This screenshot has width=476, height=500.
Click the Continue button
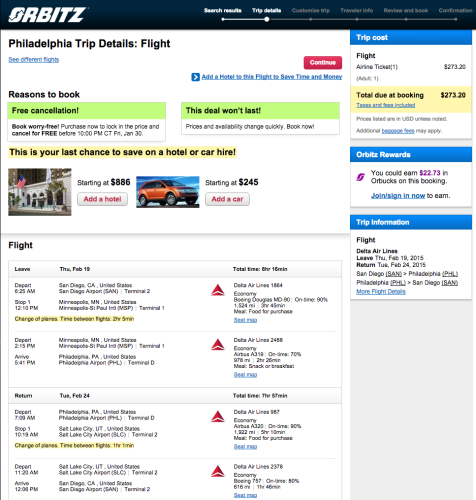click(322, 63)
